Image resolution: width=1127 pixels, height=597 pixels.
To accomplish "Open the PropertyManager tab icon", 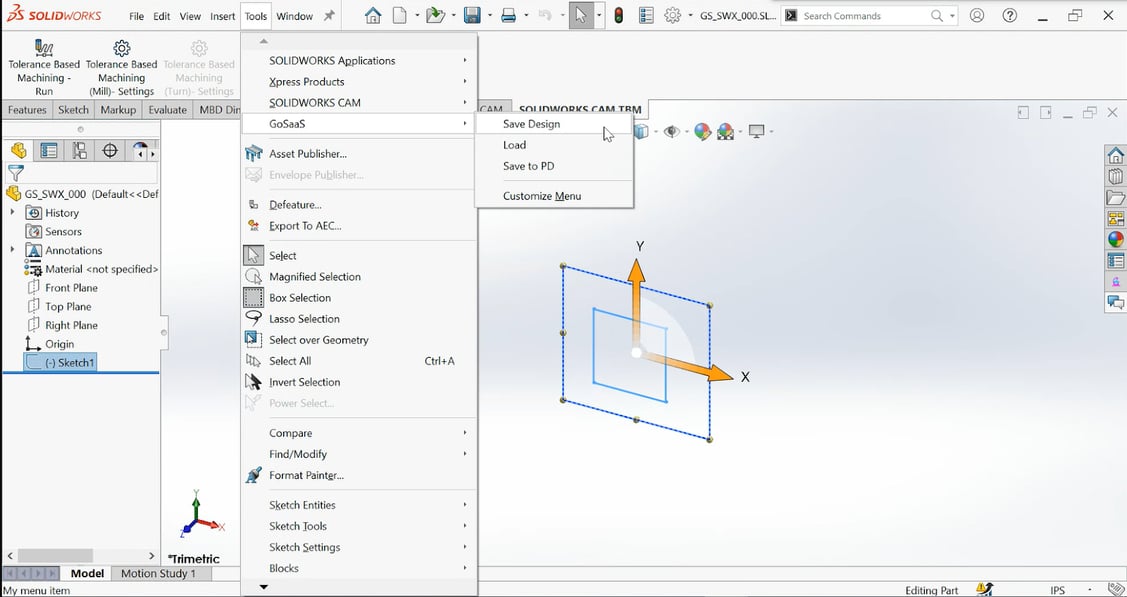I will tap(49, 151).
